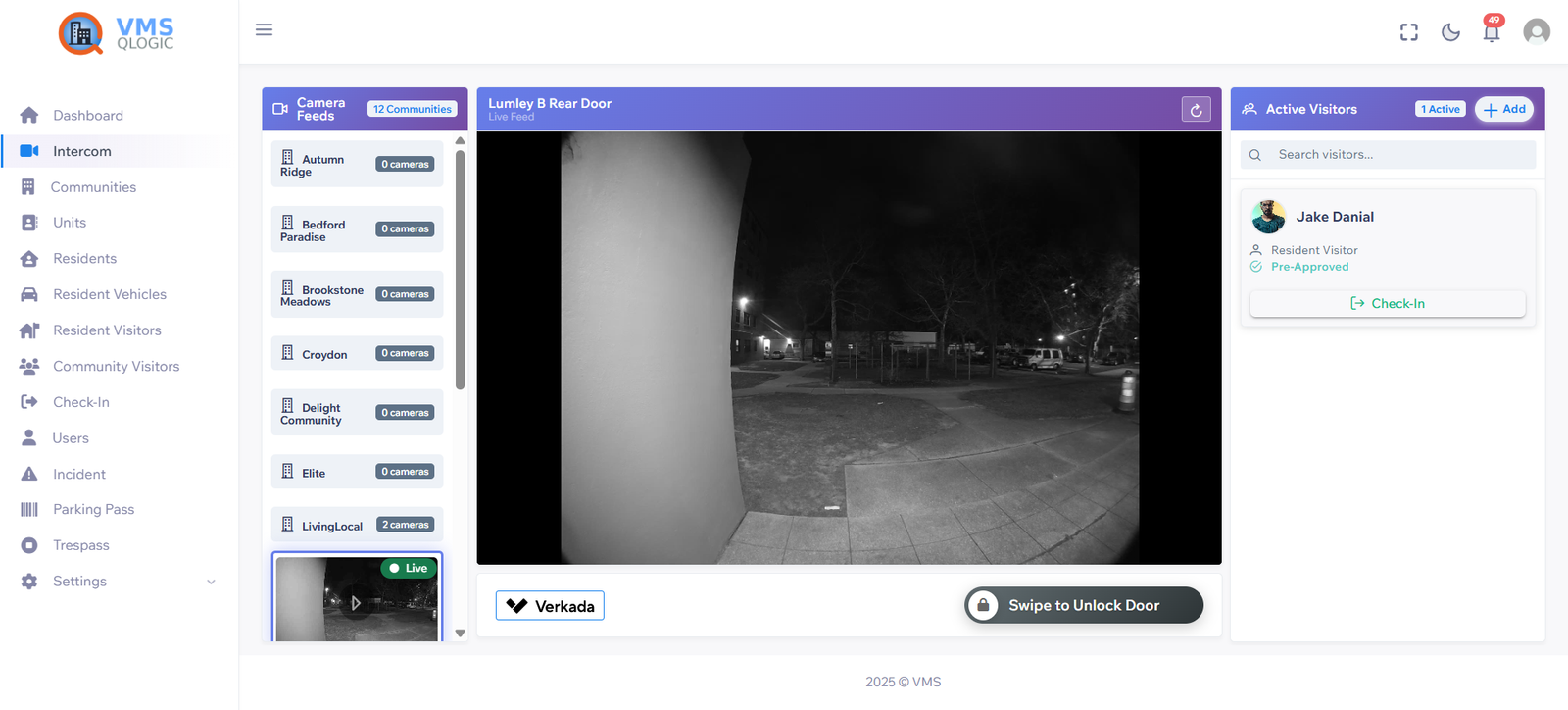1568x710 pixels.
Task: Refresh the Lumley B Rear Door feed
Action: coord(1196,110)
